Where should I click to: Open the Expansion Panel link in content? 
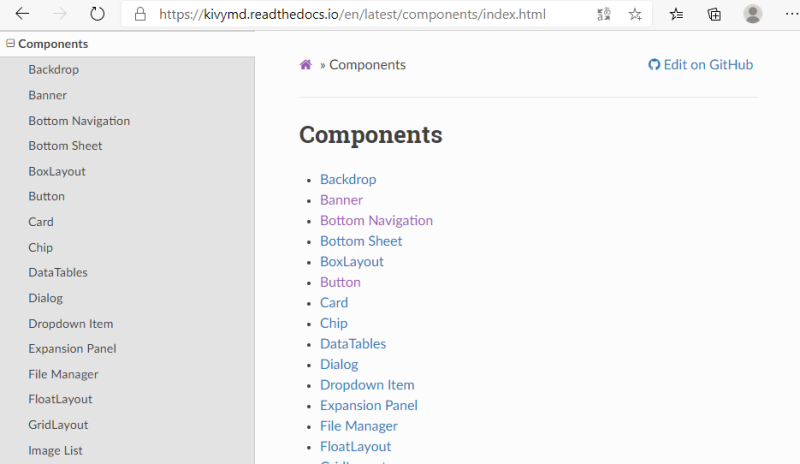(369, 405)
